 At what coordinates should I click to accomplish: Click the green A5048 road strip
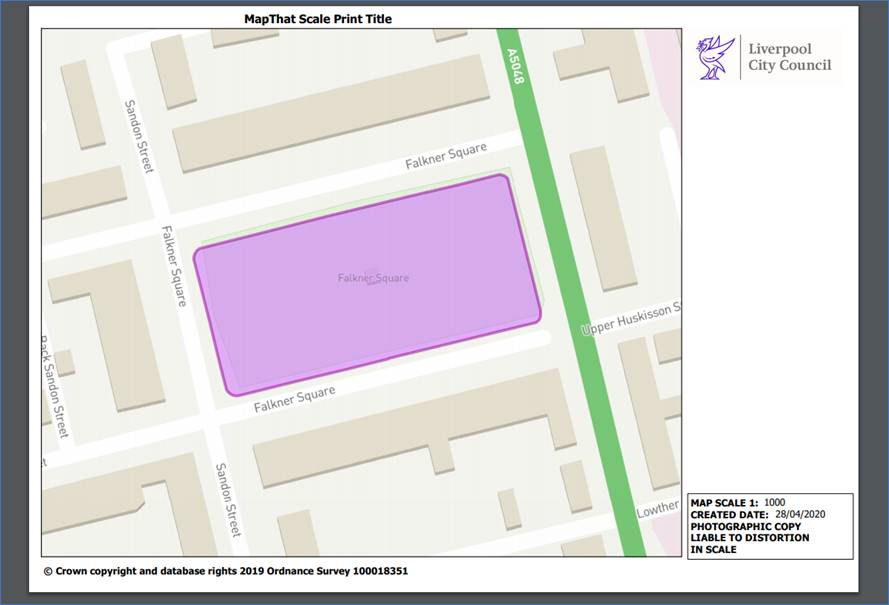570,292
